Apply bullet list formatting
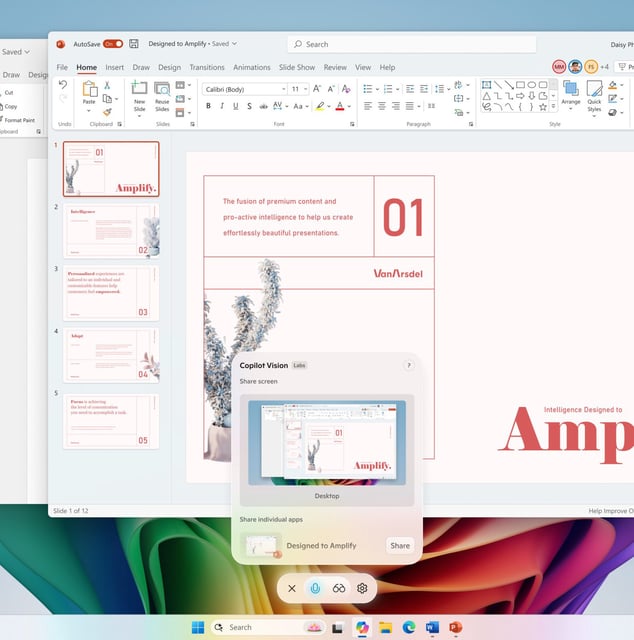Viewport: 634px width, 640px height. [x=368, y=89]
